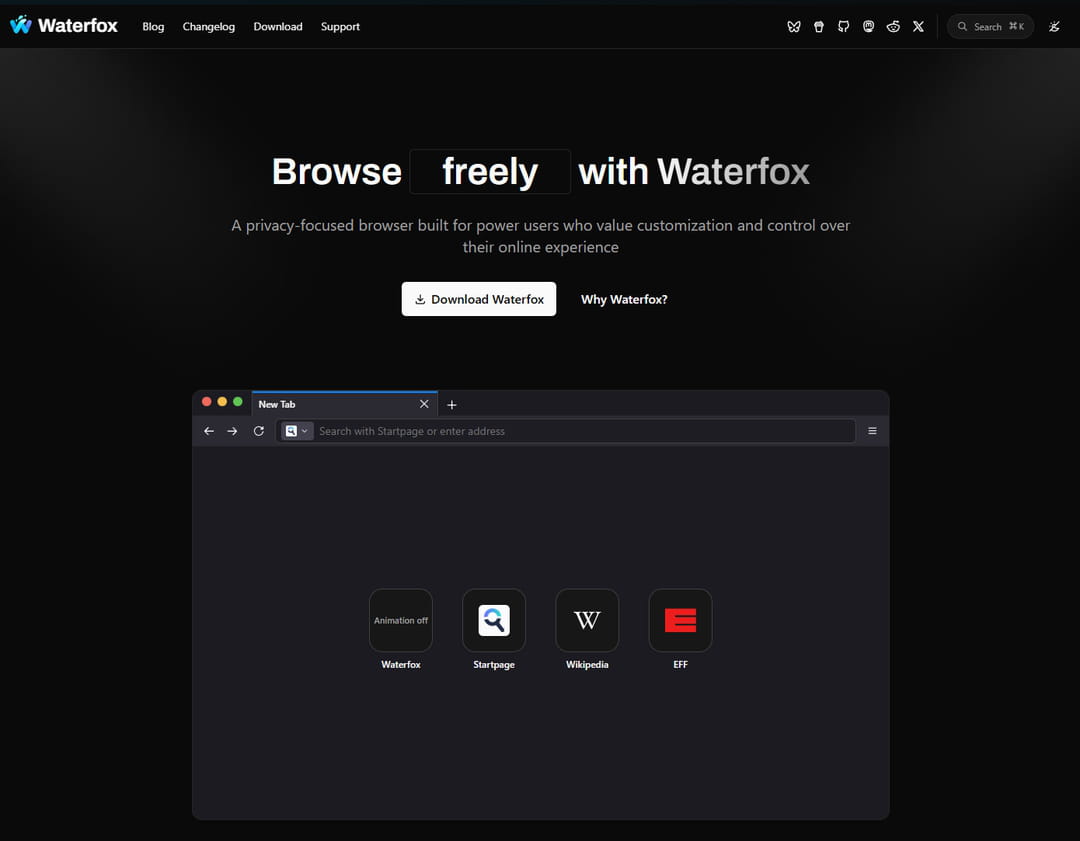The width and height of the screenshot is (1080, 841).
Task: Select the Support nav link
Action: pos(340,27)
